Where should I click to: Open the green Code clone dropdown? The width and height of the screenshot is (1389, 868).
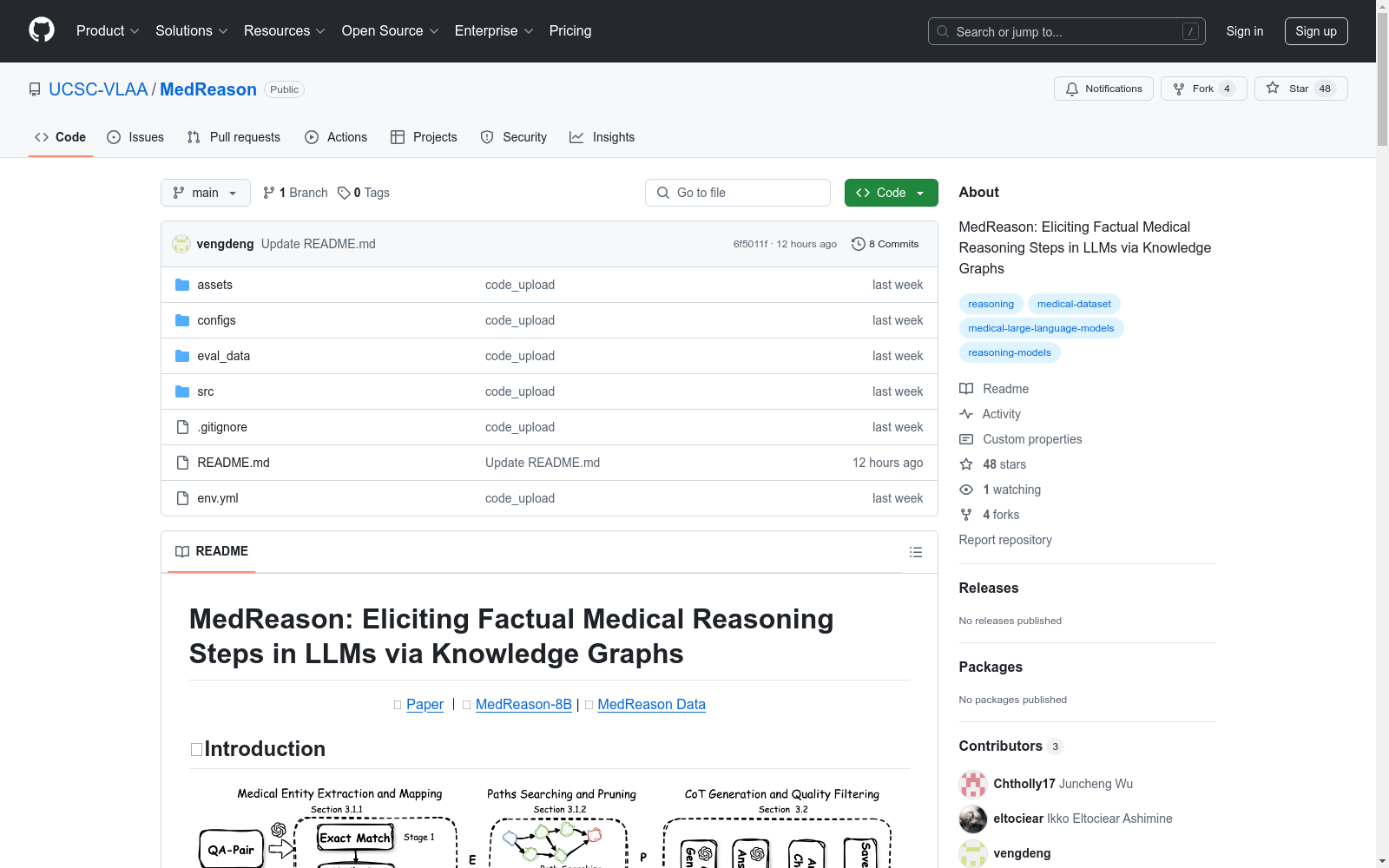pyautogui.click(x=891, y=193)
